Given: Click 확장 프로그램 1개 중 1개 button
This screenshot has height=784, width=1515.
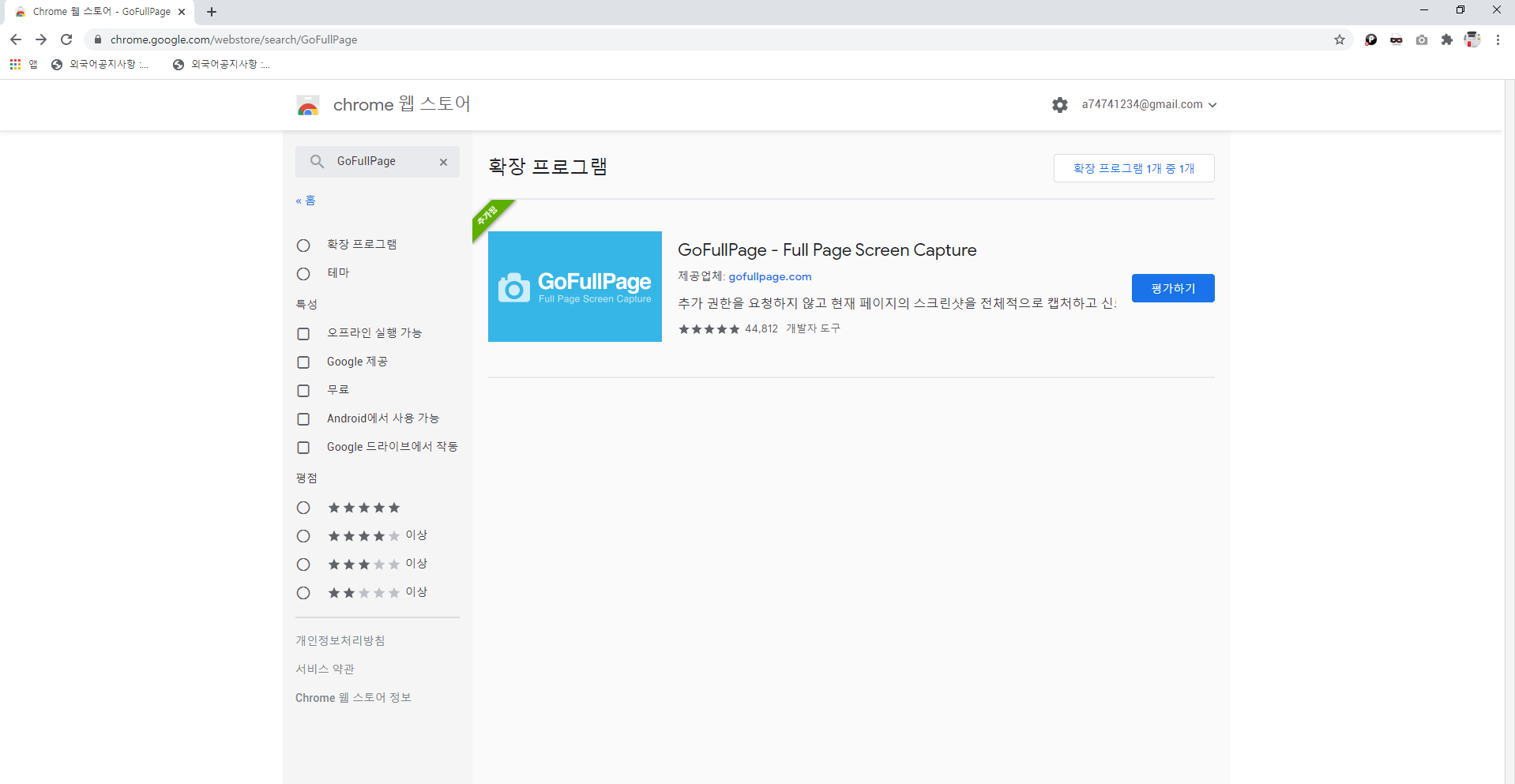Looking at the screenshot, I should click(1133, 168).
